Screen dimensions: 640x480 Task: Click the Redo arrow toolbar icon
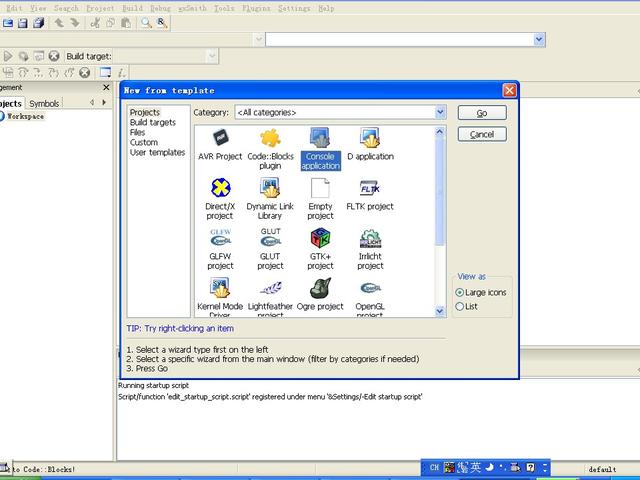[75, 23]
